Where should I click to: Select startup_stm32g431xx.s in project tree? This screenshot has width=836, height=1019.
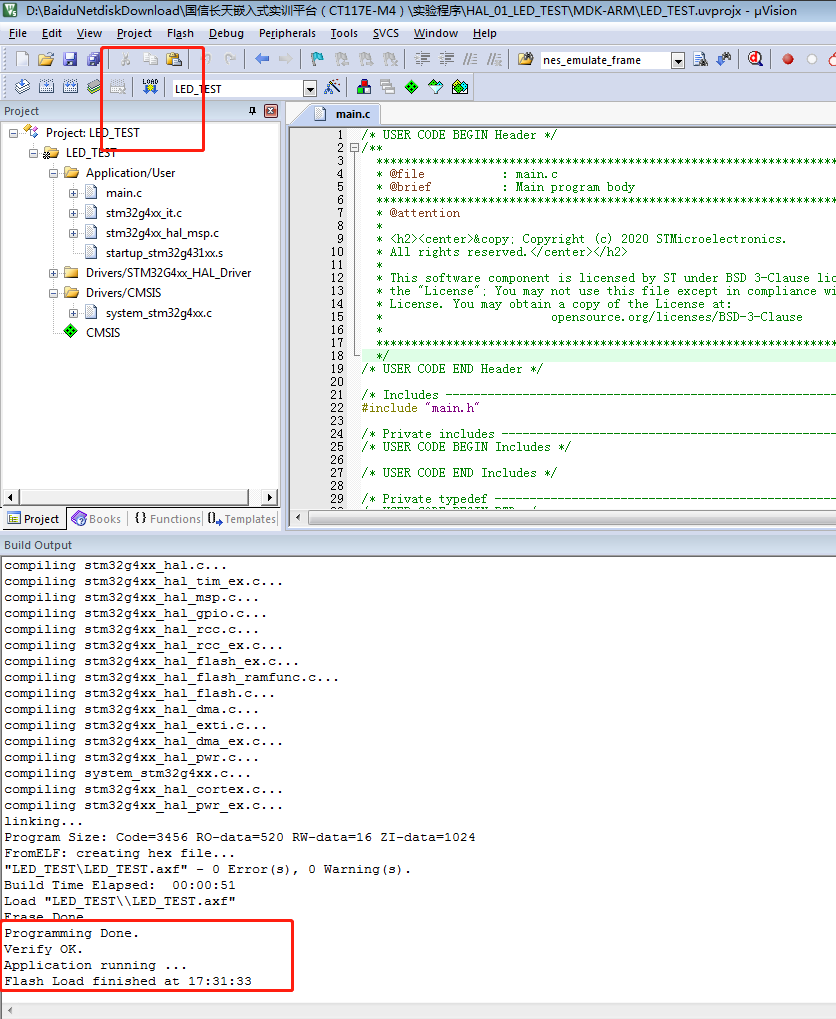point(164,253)
